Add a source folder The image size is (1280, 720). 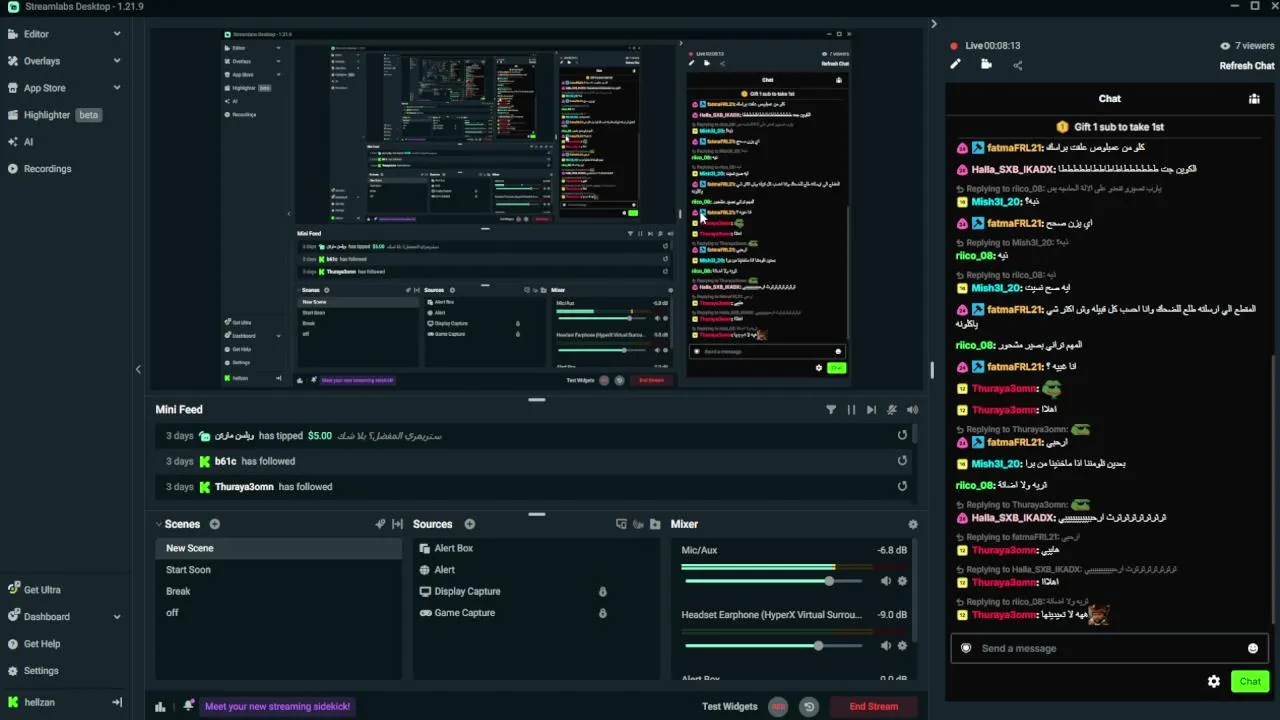click(655, 524)
